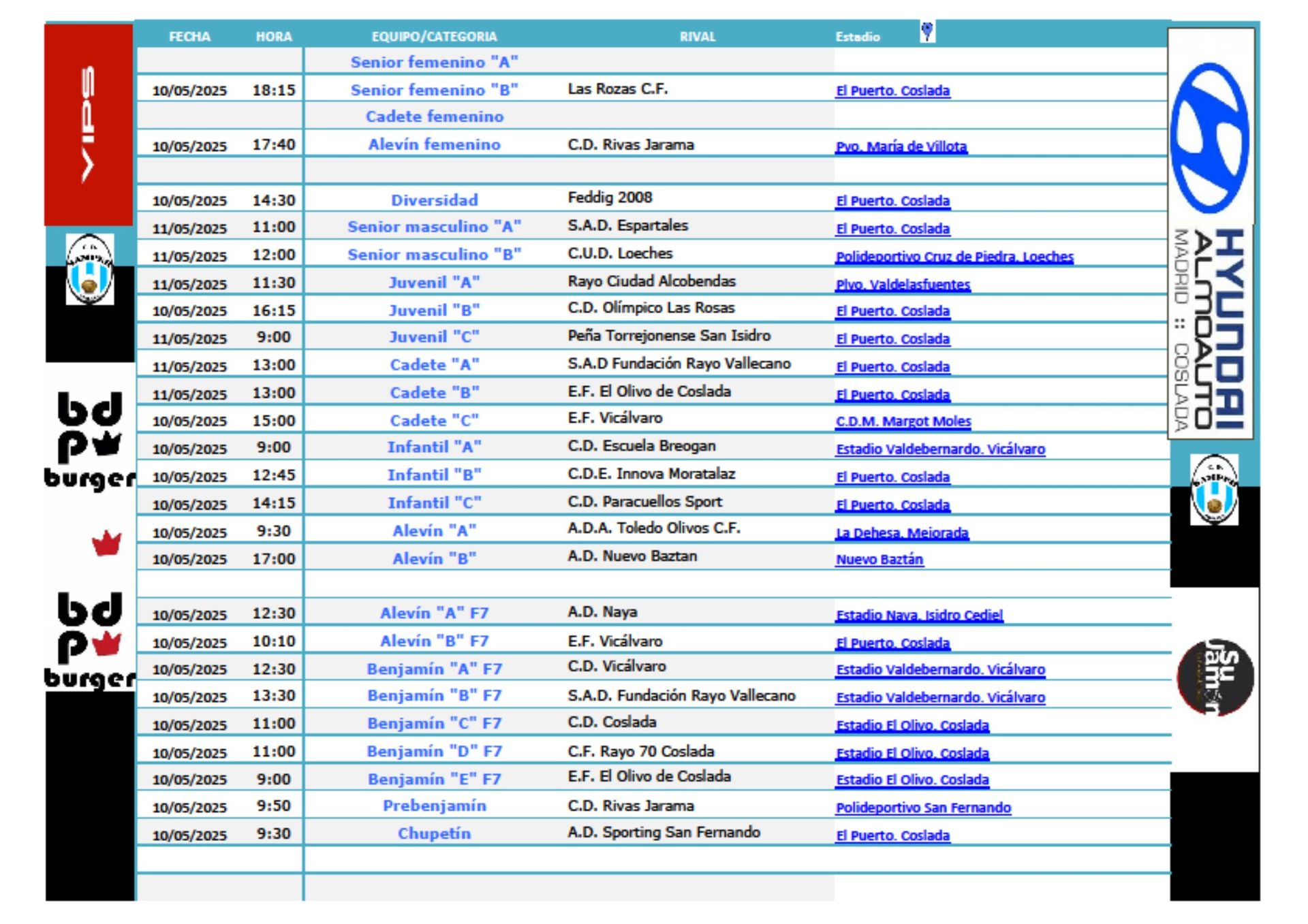Open El Puerto link for Juvenil C
This screenshot has height=924, width=1308.
[892, 339]
